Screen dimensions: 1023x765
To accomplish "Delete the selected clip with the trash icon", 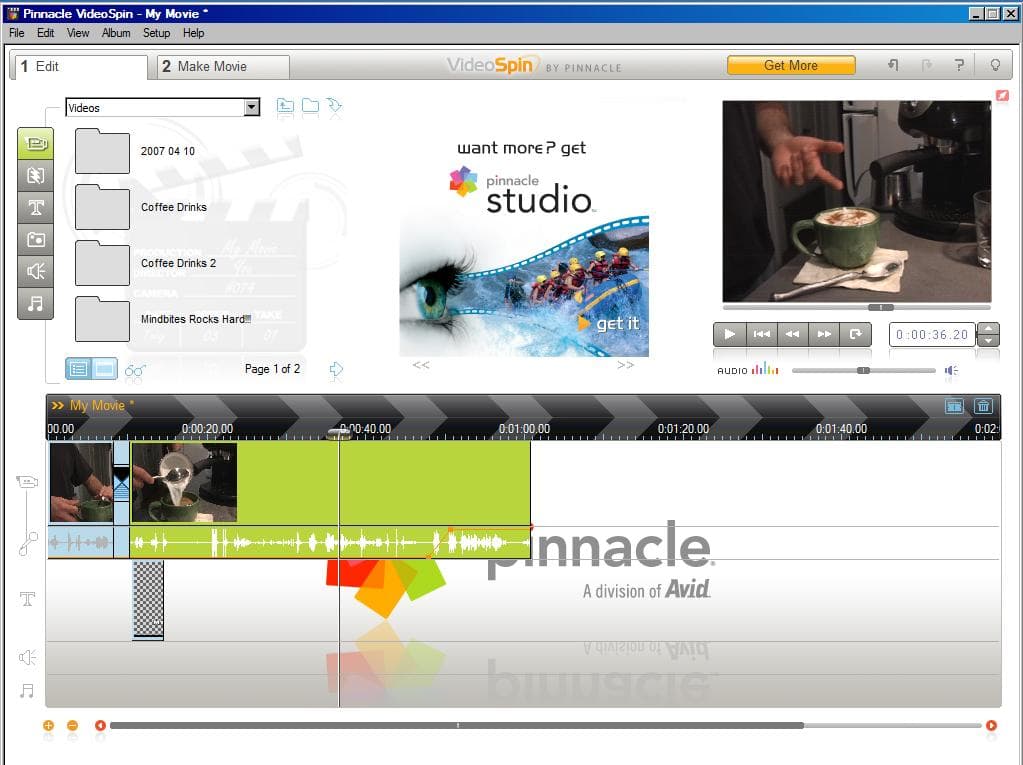I will pyautogui.click(x=983, y=406).
